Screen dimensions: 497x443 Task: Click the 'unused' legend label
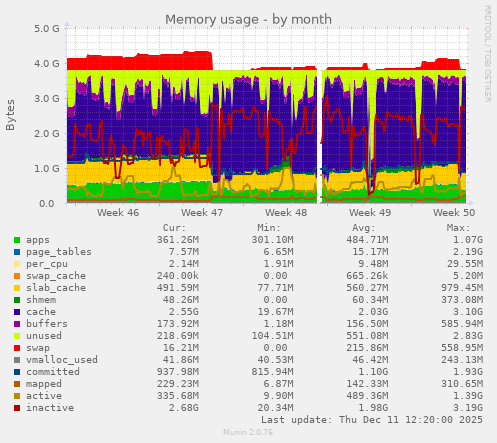coord(44,336)
